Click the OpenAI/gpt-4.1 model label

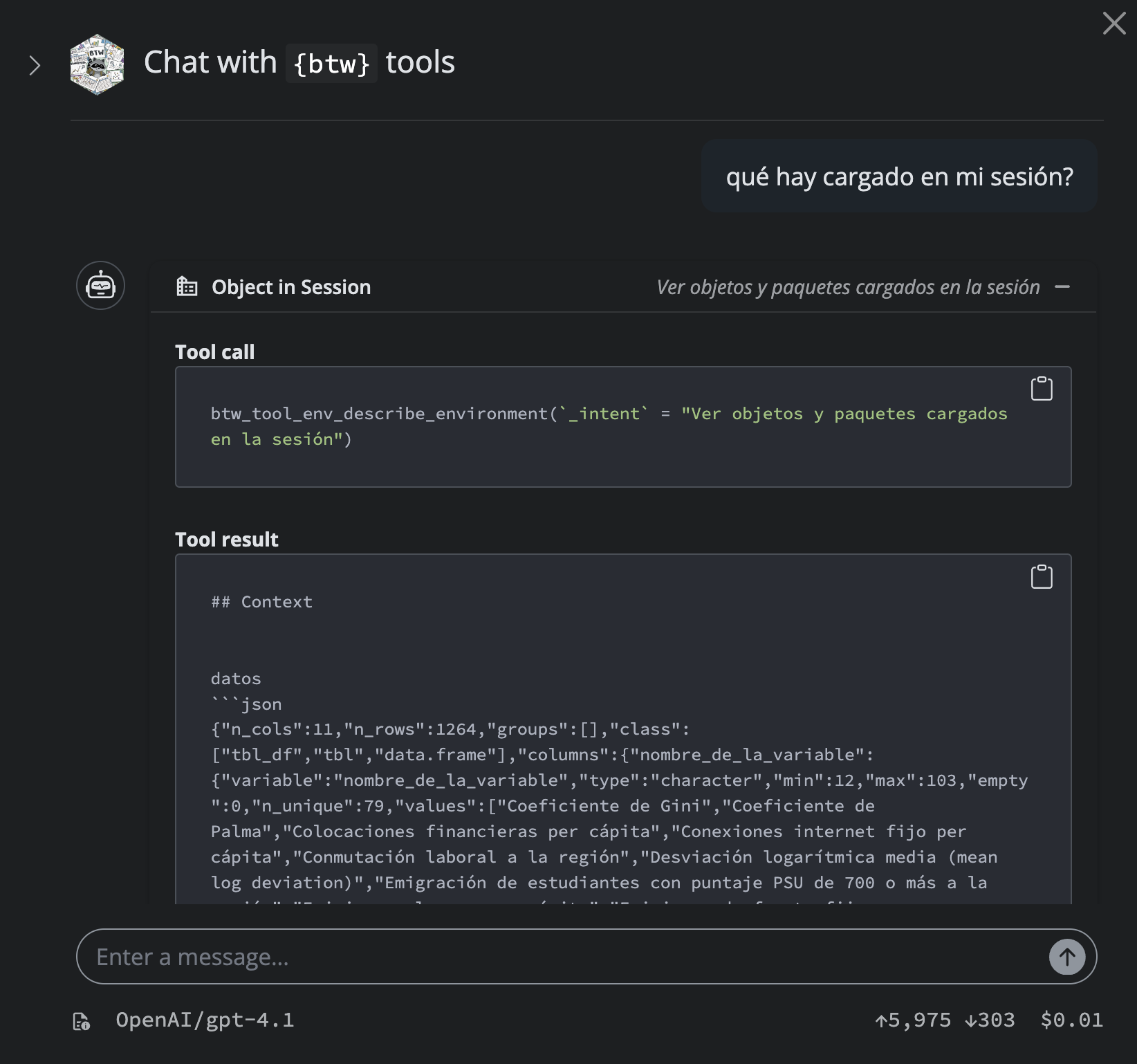pyautogui.click(x=205, y=1020)
